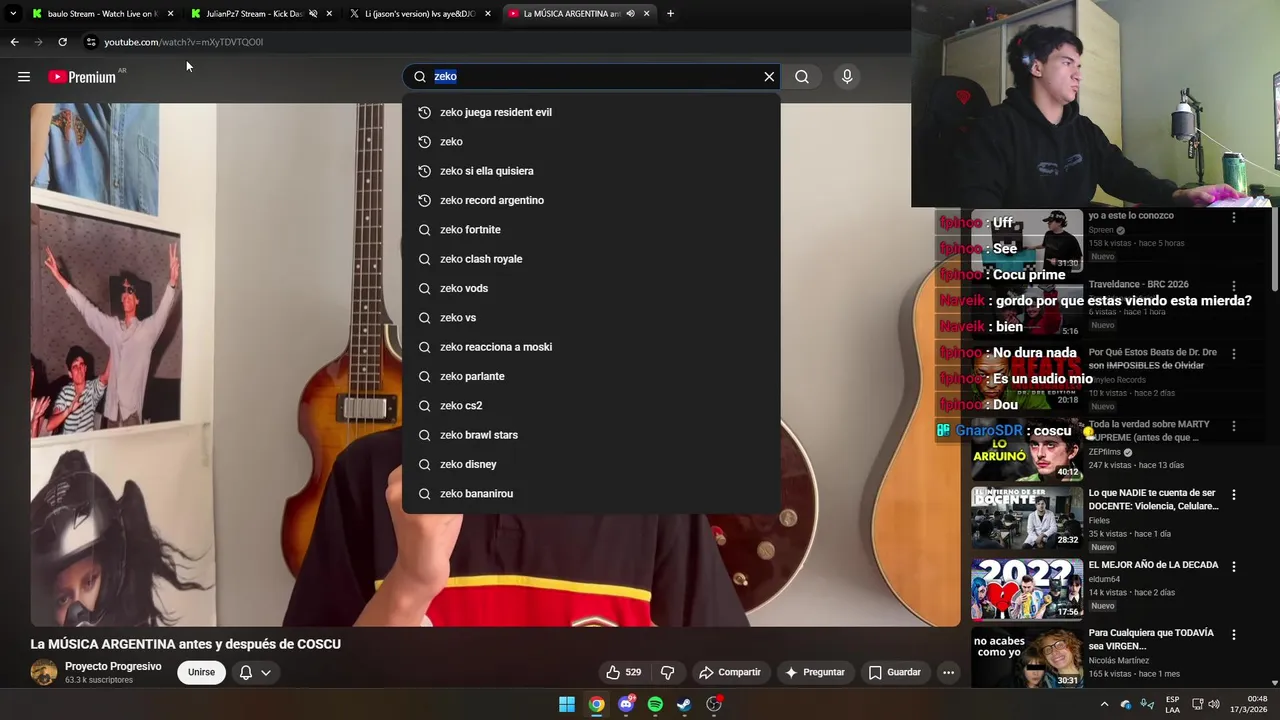This screenshot has height=720, width=1280.
Task: Open the YouTube hamburger guide menu
Action: click(24, 77)
